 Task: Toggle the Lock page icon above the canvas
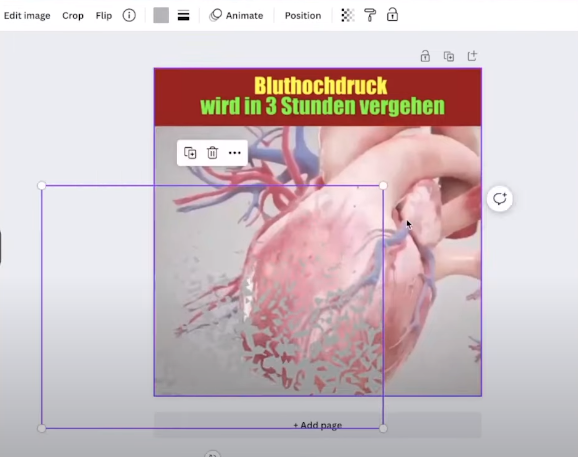point(425,56)
